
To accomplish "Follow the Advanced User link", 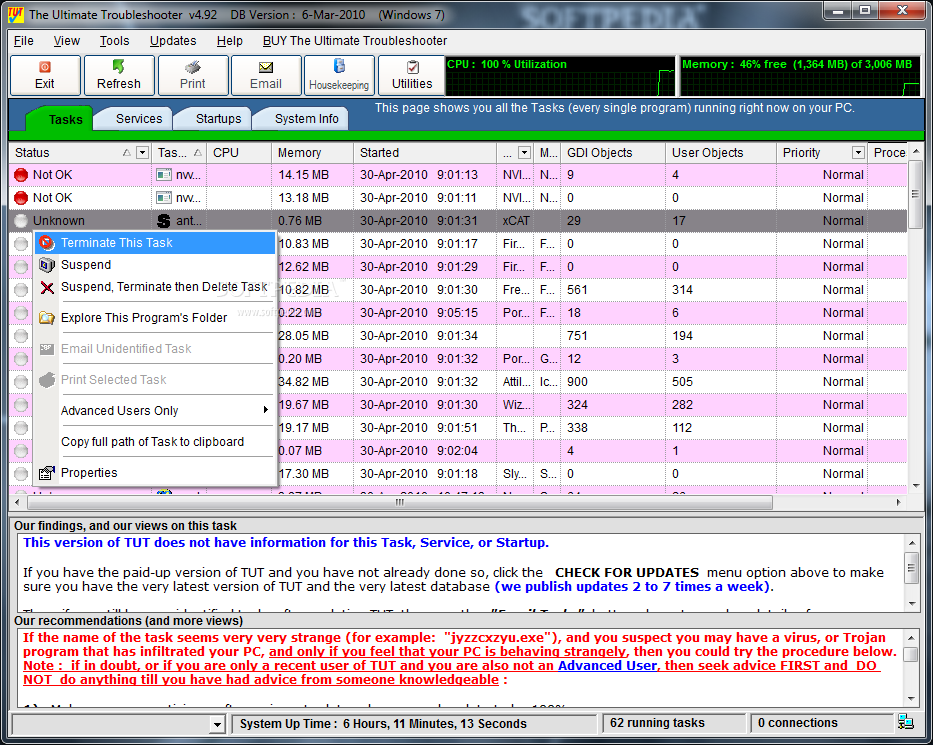I will pyautogui.click(x=608, y=665).
